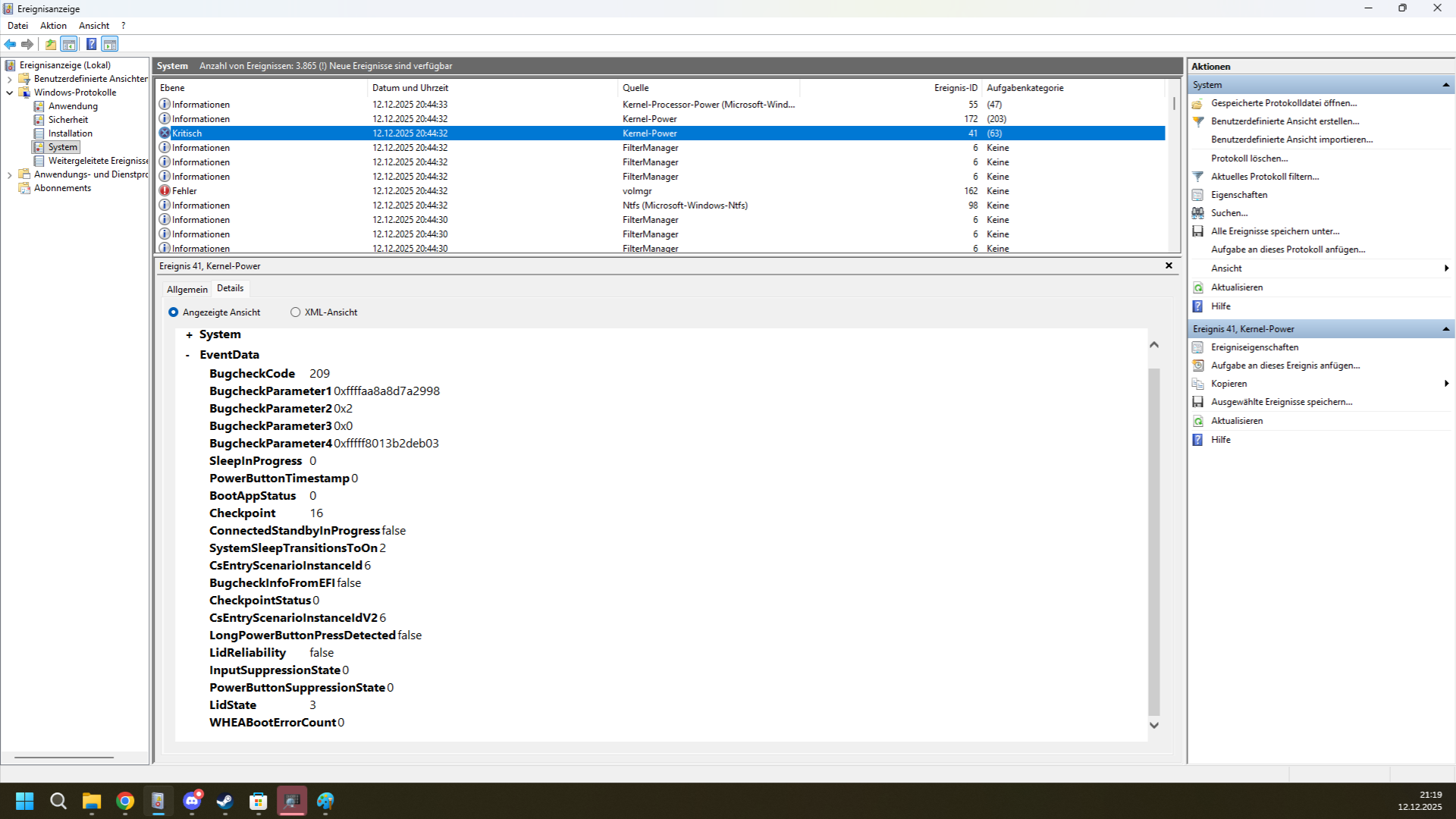Click Protokoll löschen action
Viewport: 1456px width, 819px height.
pos(1249,158)
